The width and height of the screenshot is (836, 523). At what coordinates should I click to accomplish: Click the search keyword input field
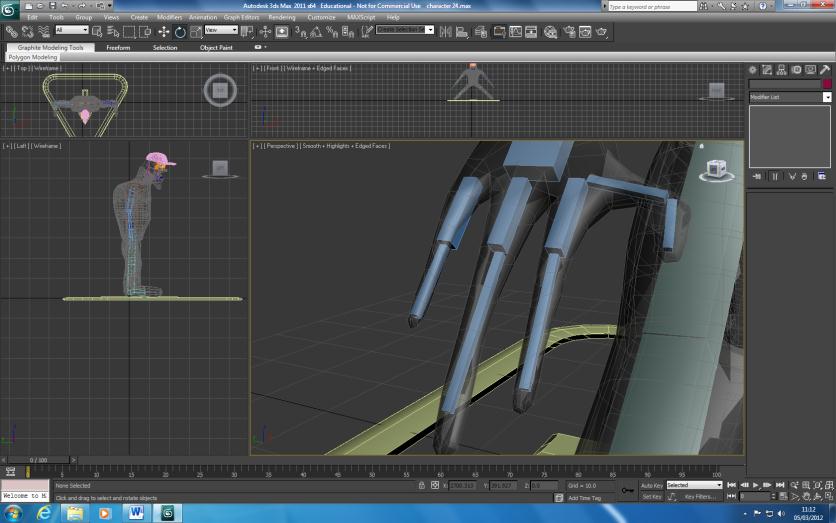pos(652,6)
